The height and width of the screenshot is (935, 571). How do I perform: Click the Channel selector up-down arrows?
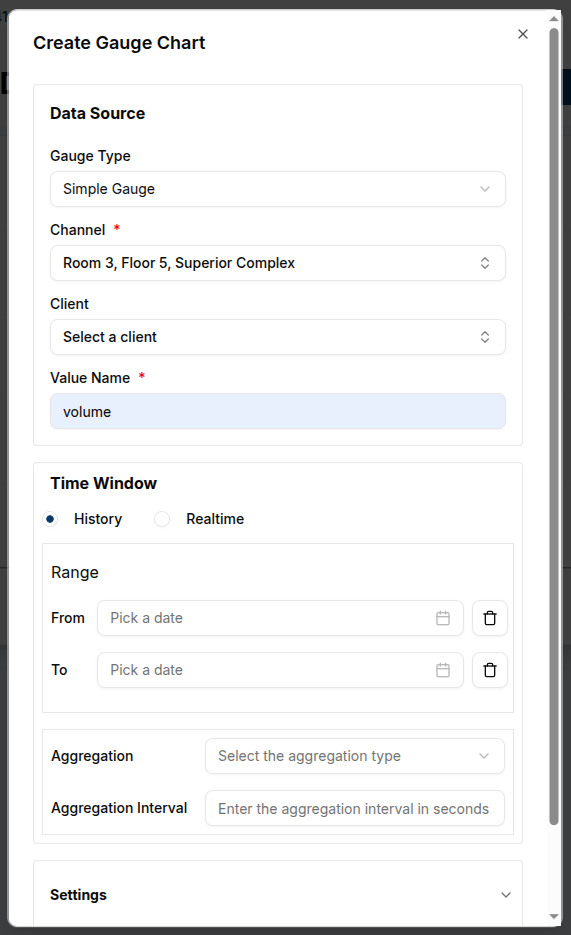click(485, 263)
